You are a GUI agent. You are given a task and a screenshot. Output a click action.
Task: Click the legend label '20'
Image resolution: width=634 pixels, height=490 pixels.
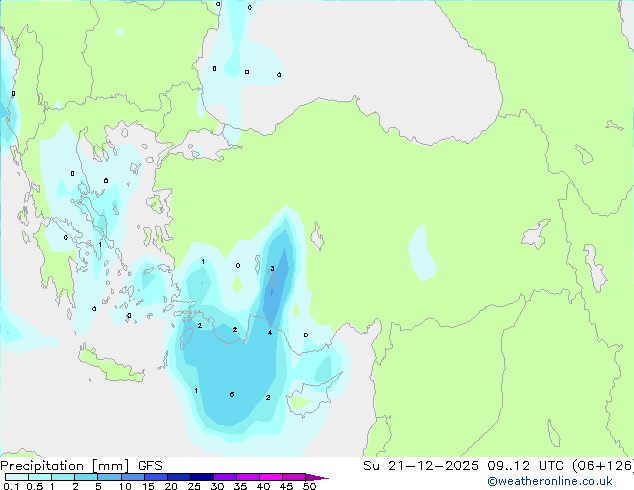[x=171, y=486]
